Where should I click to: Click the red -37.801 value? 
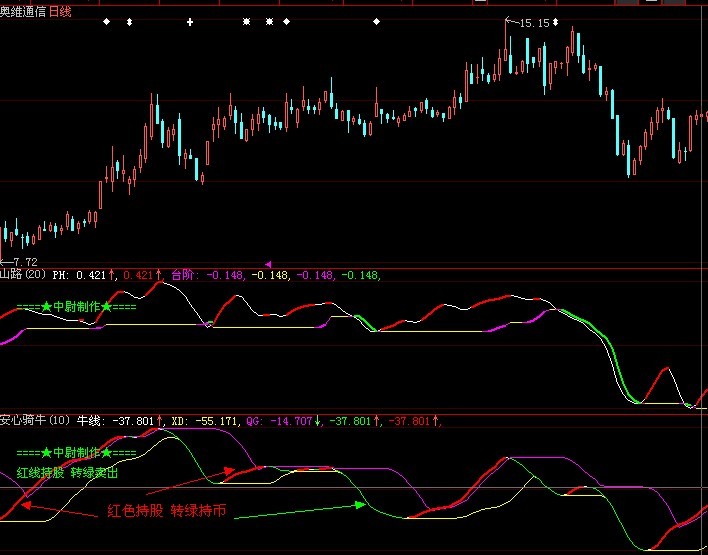coord(409,421)
